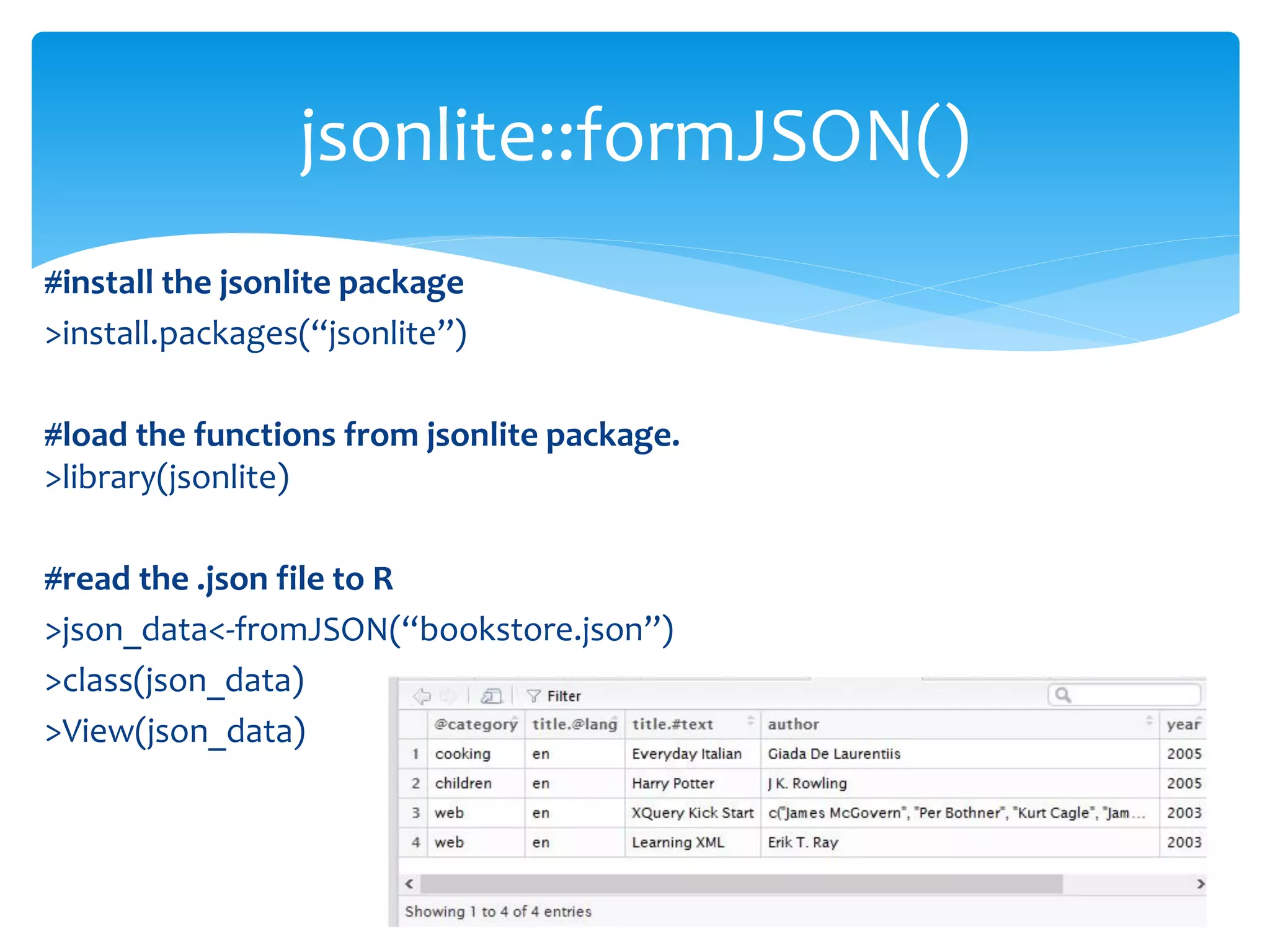Select 'XQuery Kick Start' title cell

click(693, 813)
